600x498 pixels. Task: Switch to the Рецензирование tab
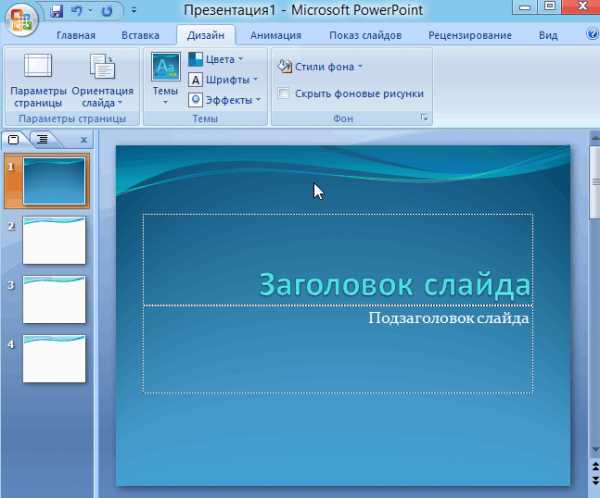point(470,35)
